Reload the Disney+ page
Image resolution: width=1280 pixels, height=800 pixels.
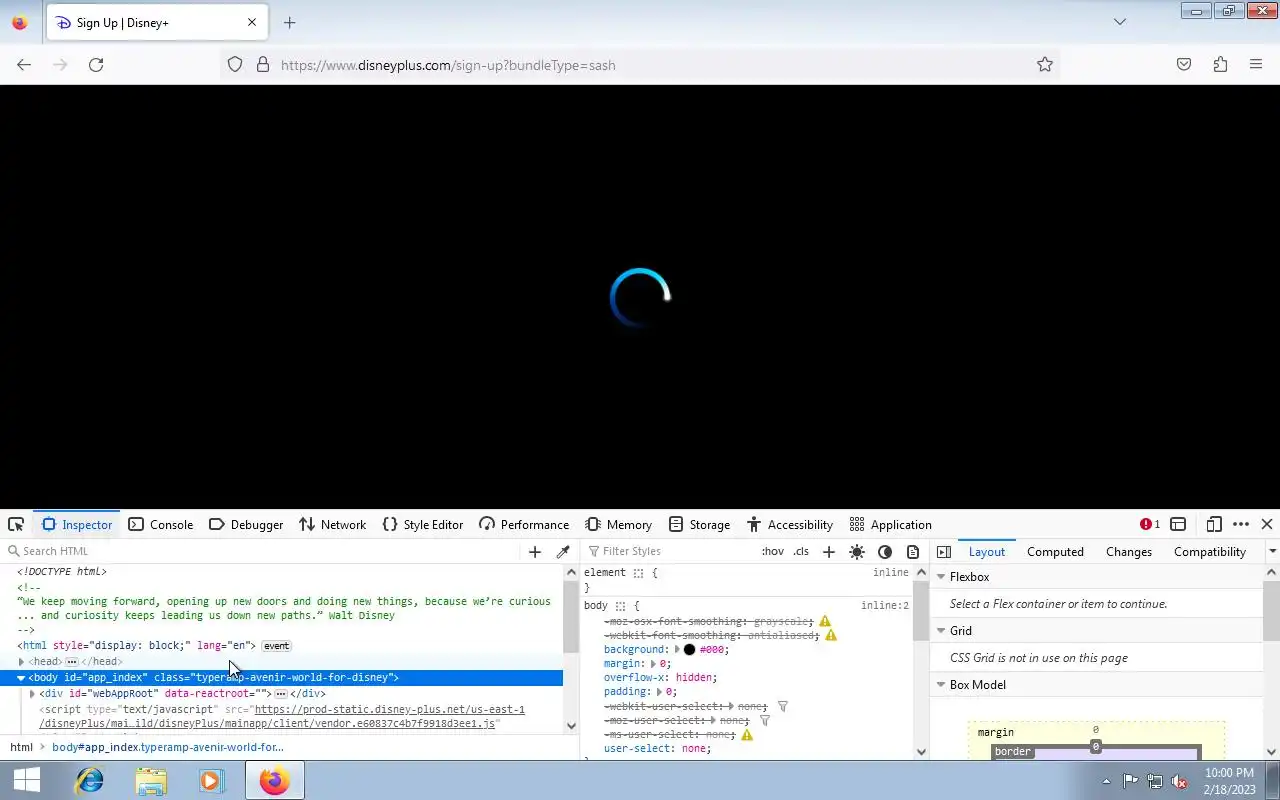click(x=96, y=65)
